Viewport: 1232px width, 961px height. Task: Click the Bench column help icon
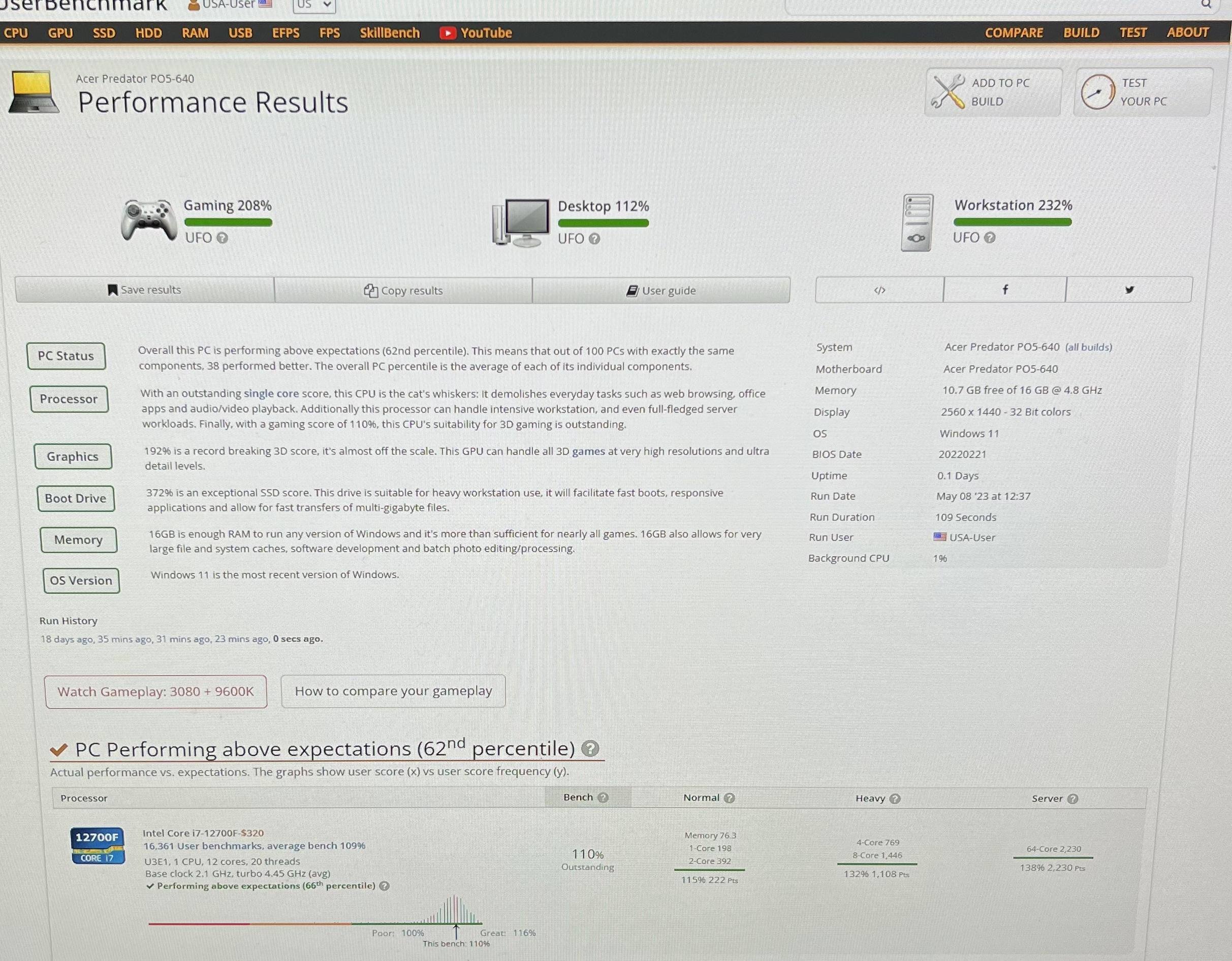click(x=603, y=797)
